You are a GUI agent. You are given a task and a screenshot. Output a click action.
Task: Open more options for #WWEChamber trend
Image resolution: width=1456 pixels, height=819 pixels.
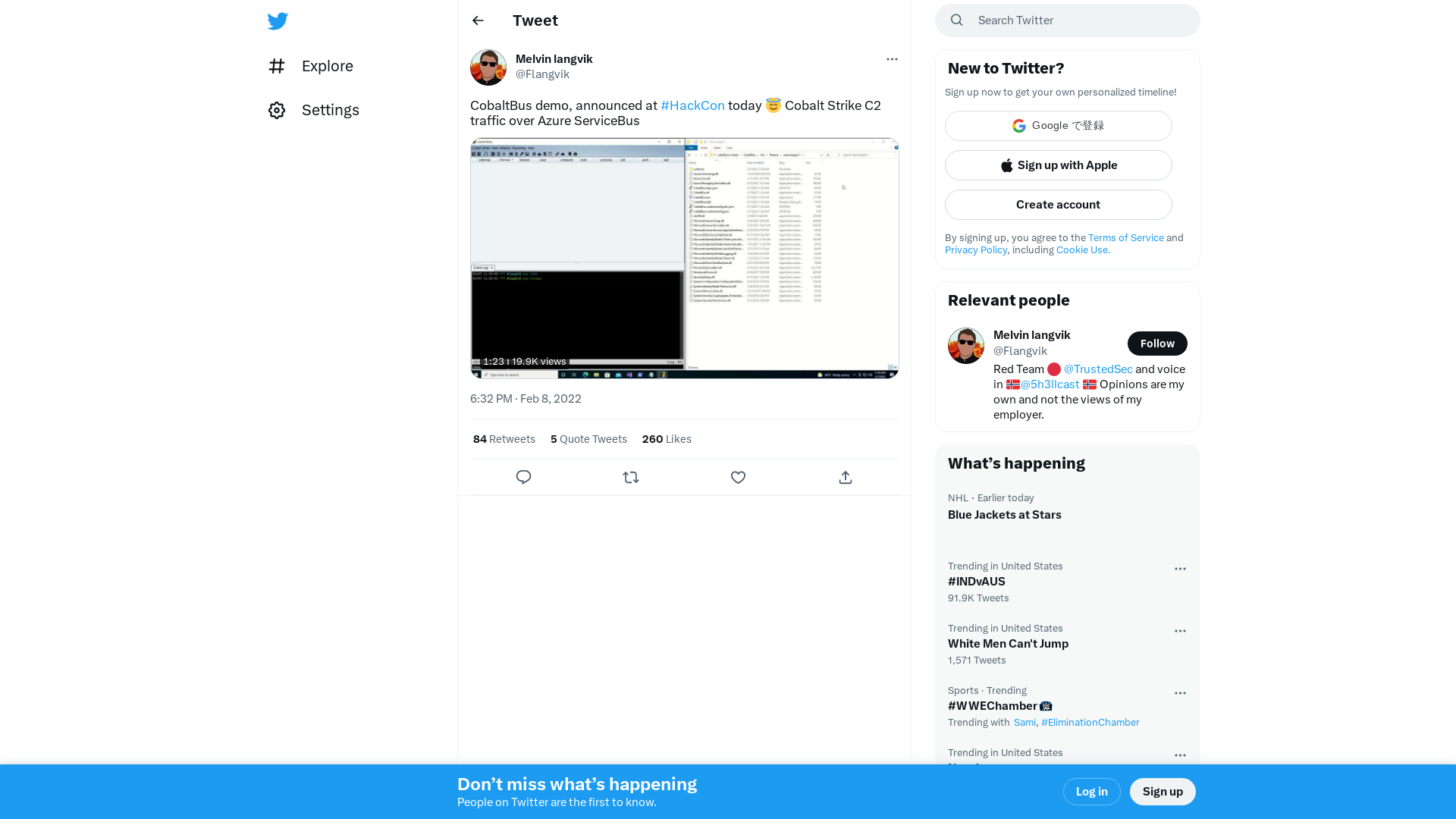[1180, 693]
